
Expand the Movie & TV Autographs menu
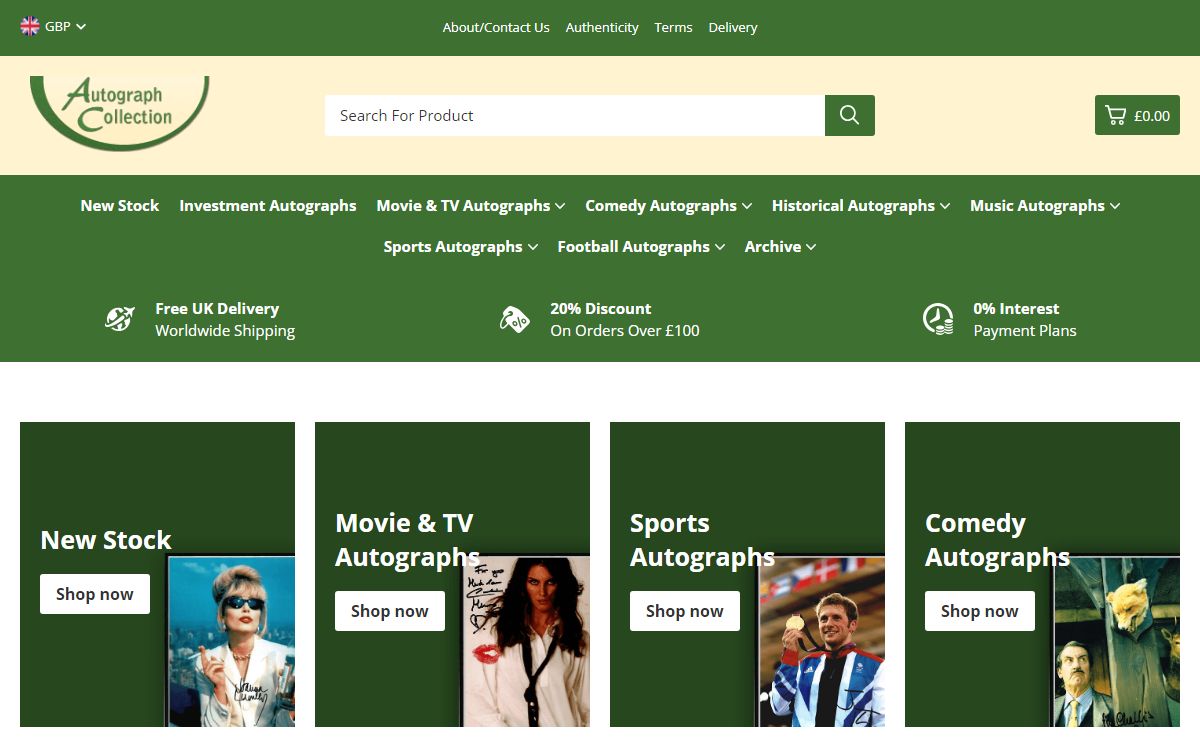(471, 205)
